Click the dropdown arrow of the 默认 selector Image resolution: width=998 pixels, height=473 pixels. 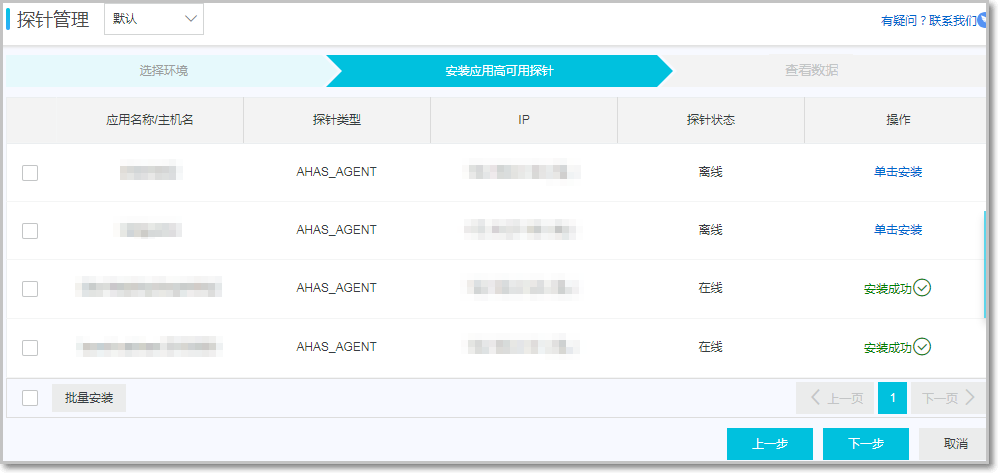pyautogui.click(x=190, y=19)
